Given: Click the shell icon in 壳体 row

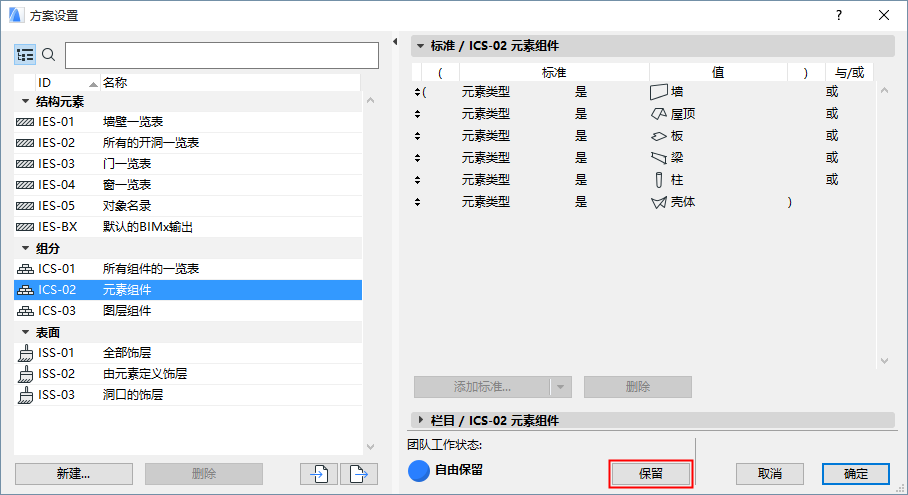Looking at the screenshot, I should point(658,203).
